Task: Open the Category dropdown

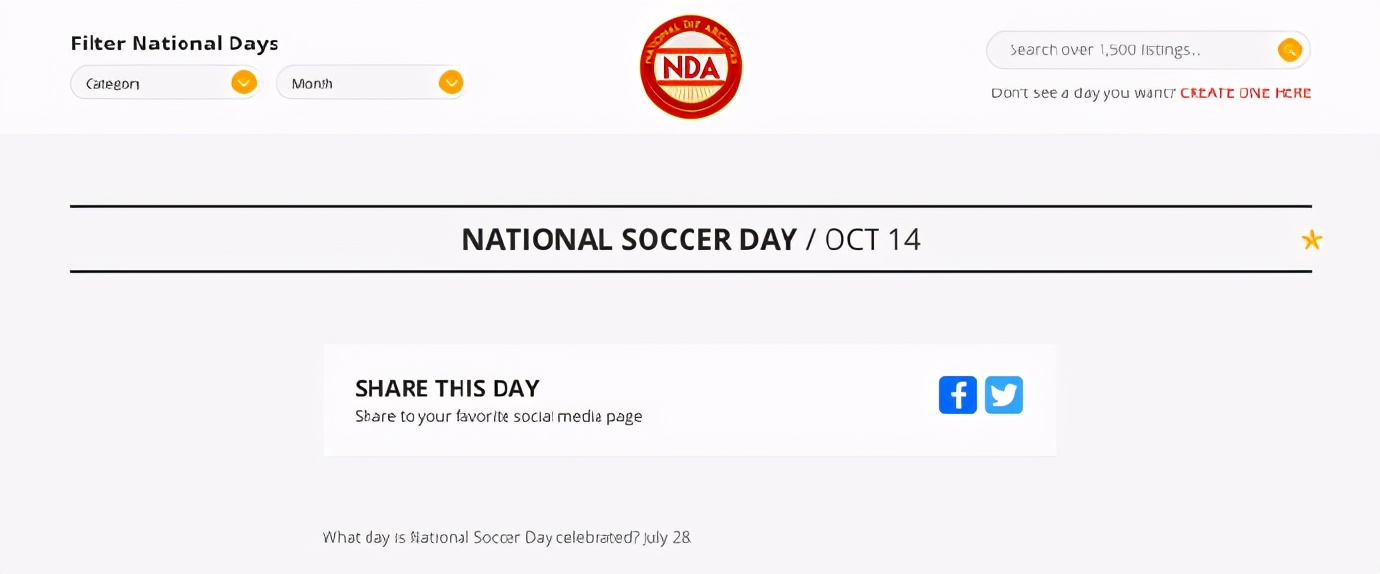Action: [150, 83]
